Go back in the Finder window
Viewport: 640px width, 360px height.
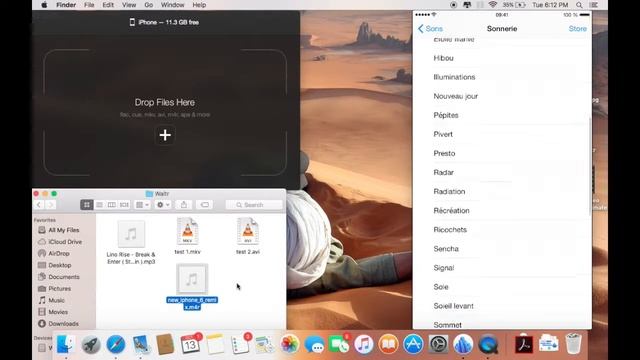(39, 204)
